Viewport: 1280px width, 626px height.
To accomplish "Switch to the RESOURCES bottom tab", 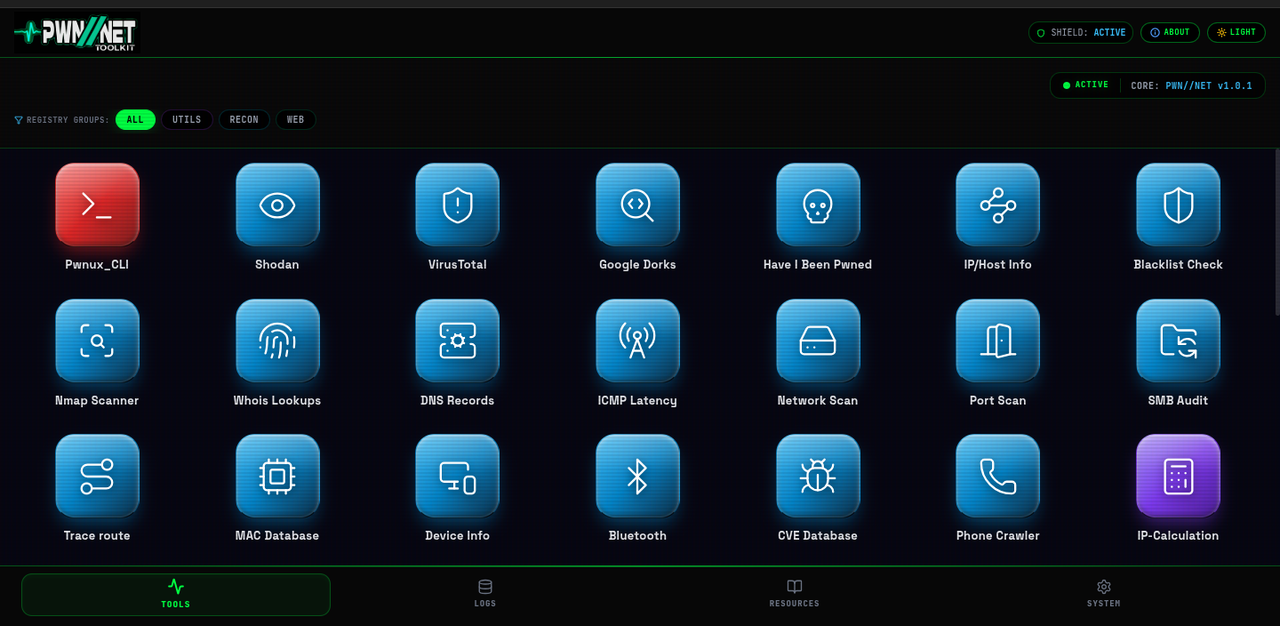I will coord(794,594).
